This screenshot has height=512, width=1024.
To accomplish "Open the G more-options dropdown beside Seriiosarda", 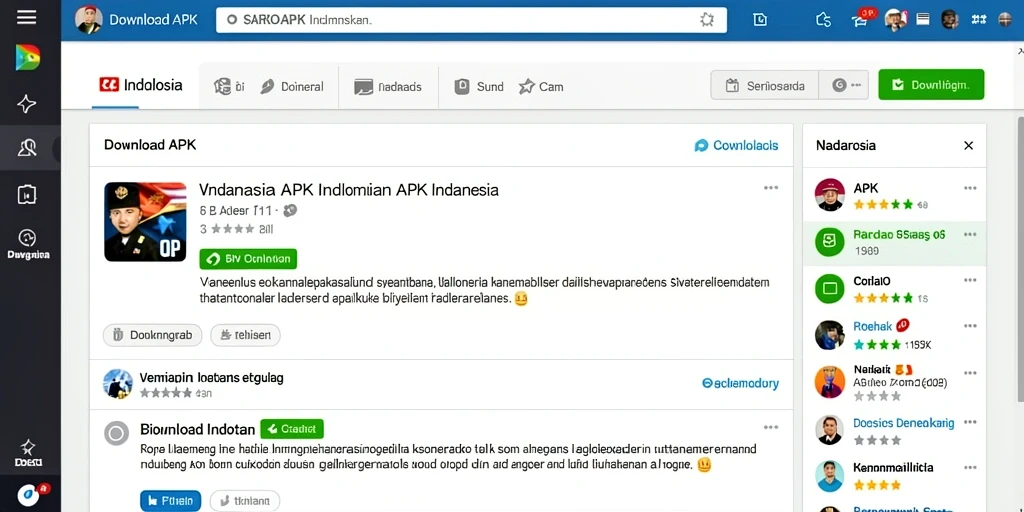I will click(x=844, y=85).
